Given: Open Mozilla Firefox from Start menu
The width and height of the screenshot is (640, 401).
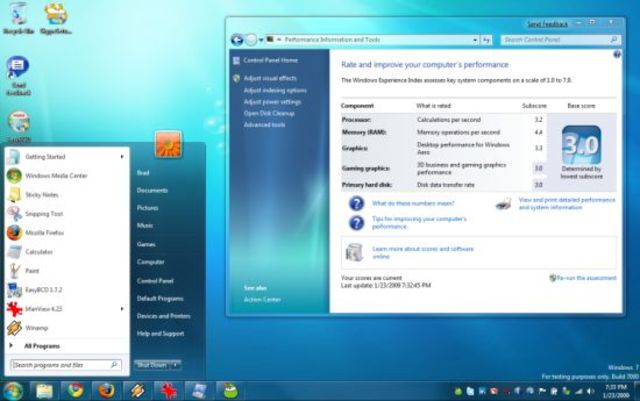Looking at the screenshot, I should tap(65, 233).
